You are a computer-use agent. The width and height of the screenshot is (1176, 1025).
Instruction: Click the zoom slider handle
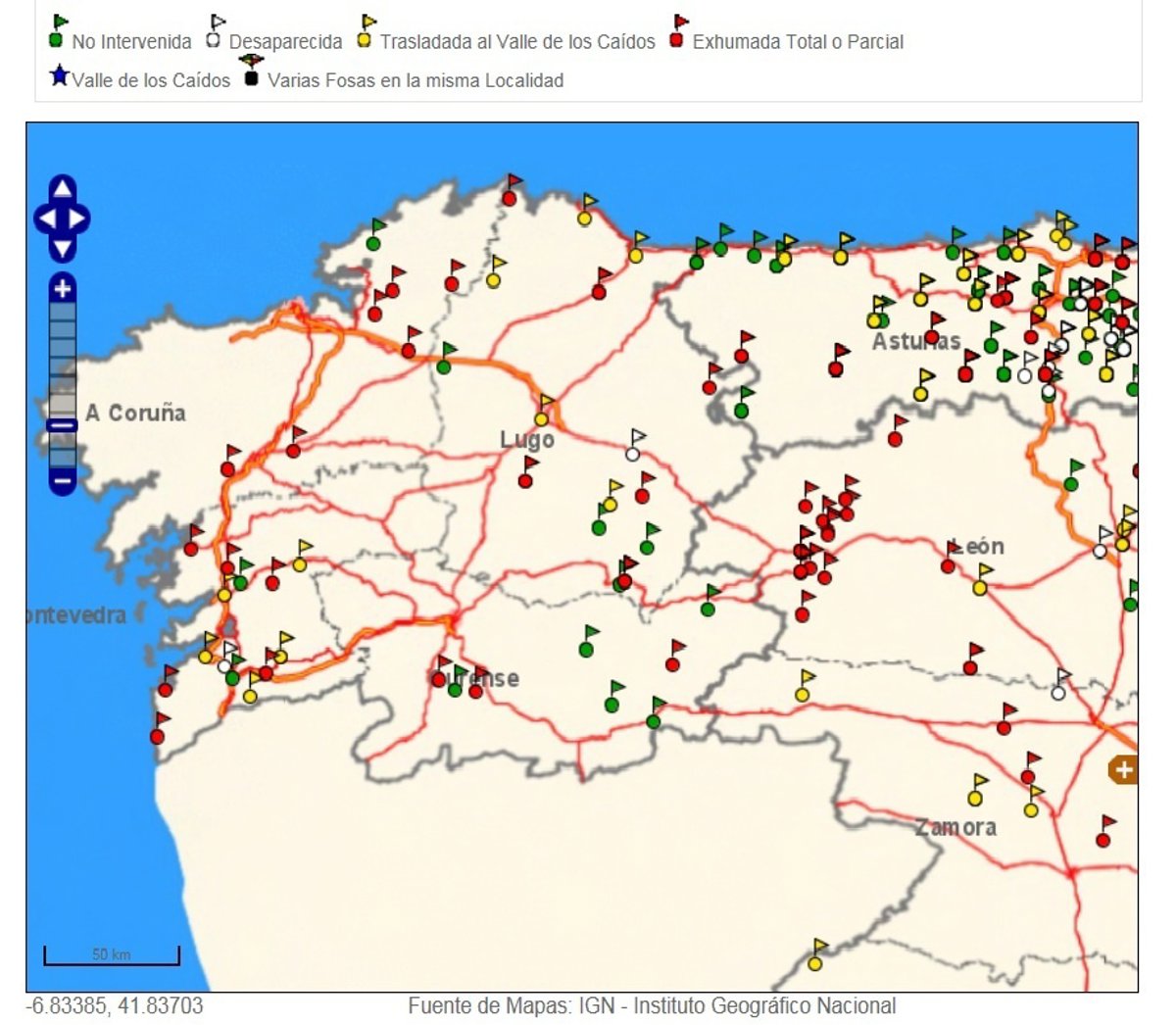(62, 425)
